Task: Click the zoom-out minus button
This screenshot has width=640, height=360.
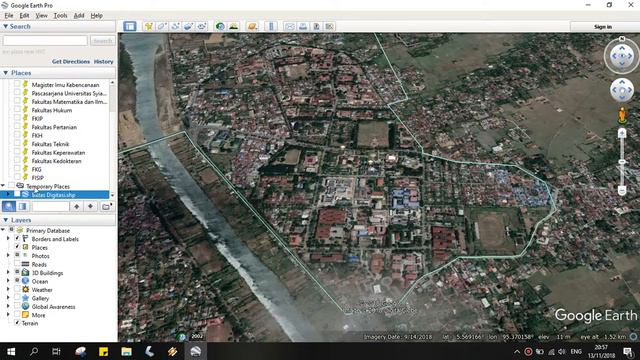Action: [622, 190]
